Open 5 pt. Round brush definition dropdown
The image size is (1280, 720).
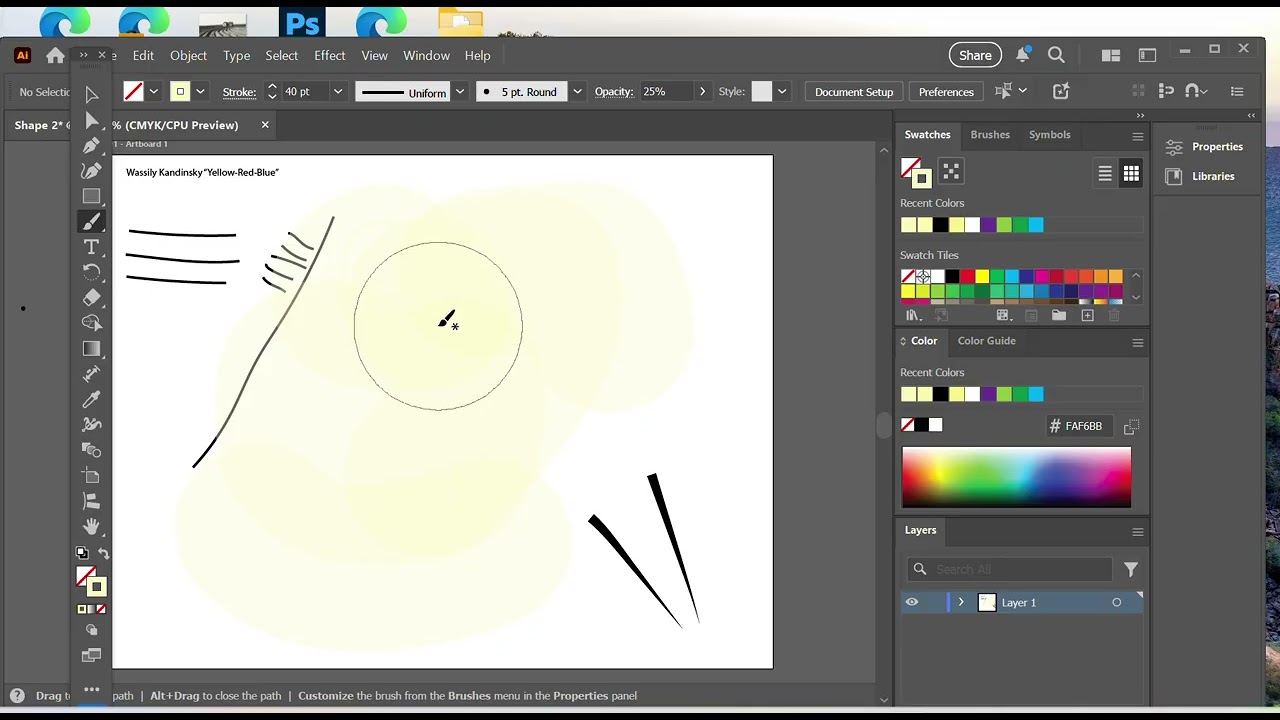(x=578, y=92)
